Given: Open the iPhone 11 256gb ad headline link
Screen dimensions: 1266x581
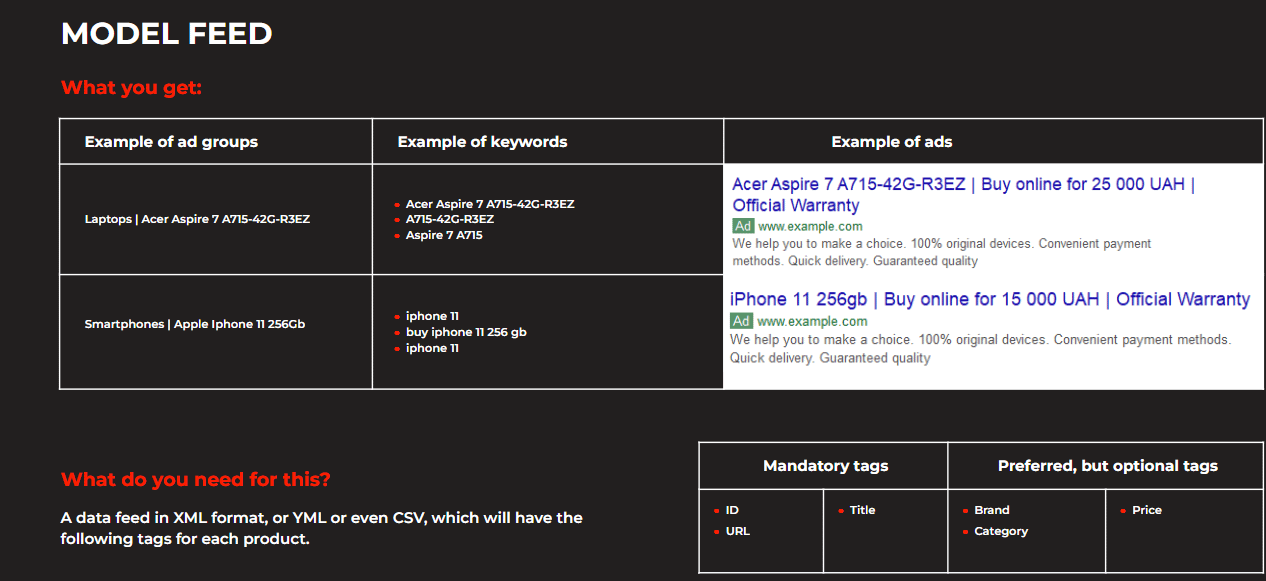Looking at the screenshot, I should click(990, 299).
